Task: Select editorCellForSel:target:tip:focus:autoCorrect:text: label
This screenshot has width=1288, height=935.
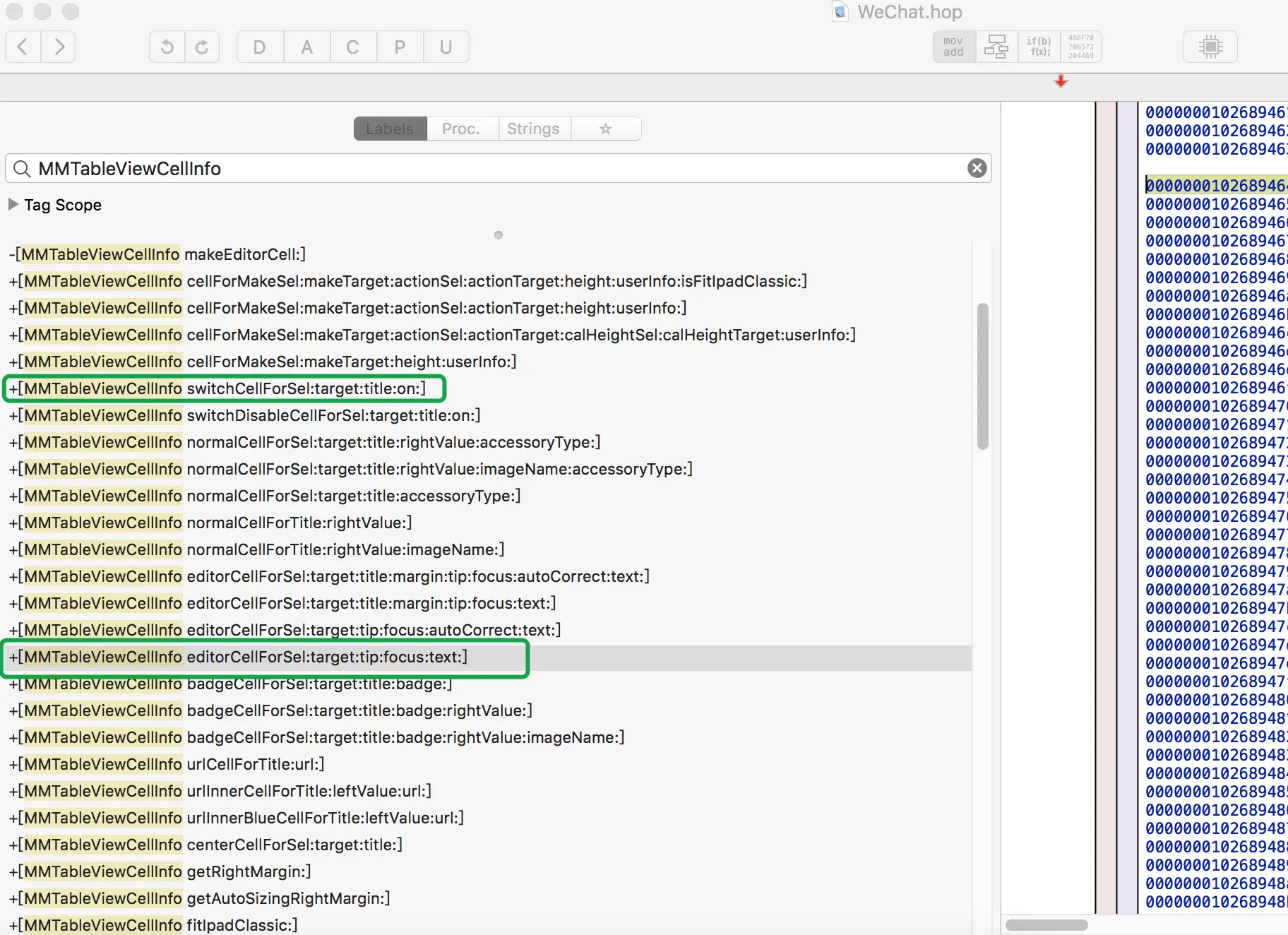Action: pos(285,630)
